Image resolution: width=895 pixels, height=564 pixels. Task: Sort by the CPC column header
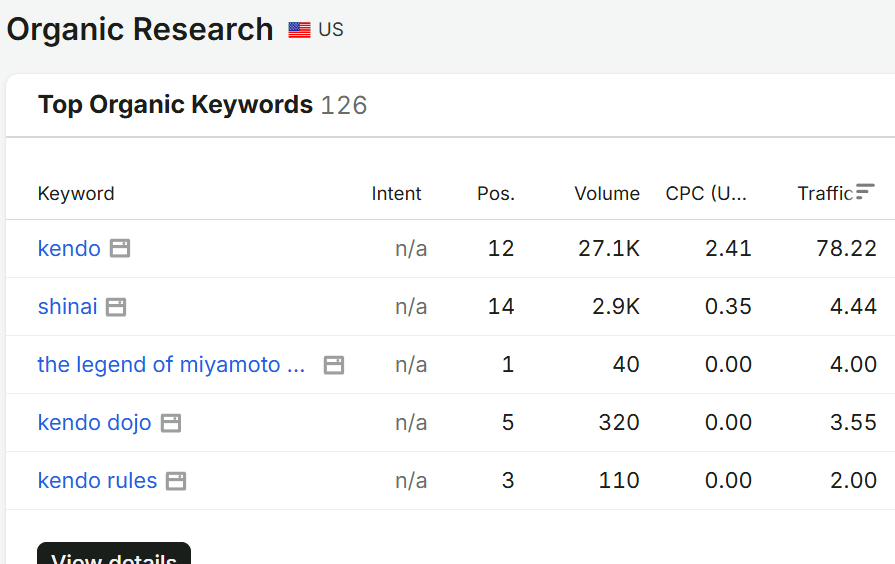(x=706, y=194)
